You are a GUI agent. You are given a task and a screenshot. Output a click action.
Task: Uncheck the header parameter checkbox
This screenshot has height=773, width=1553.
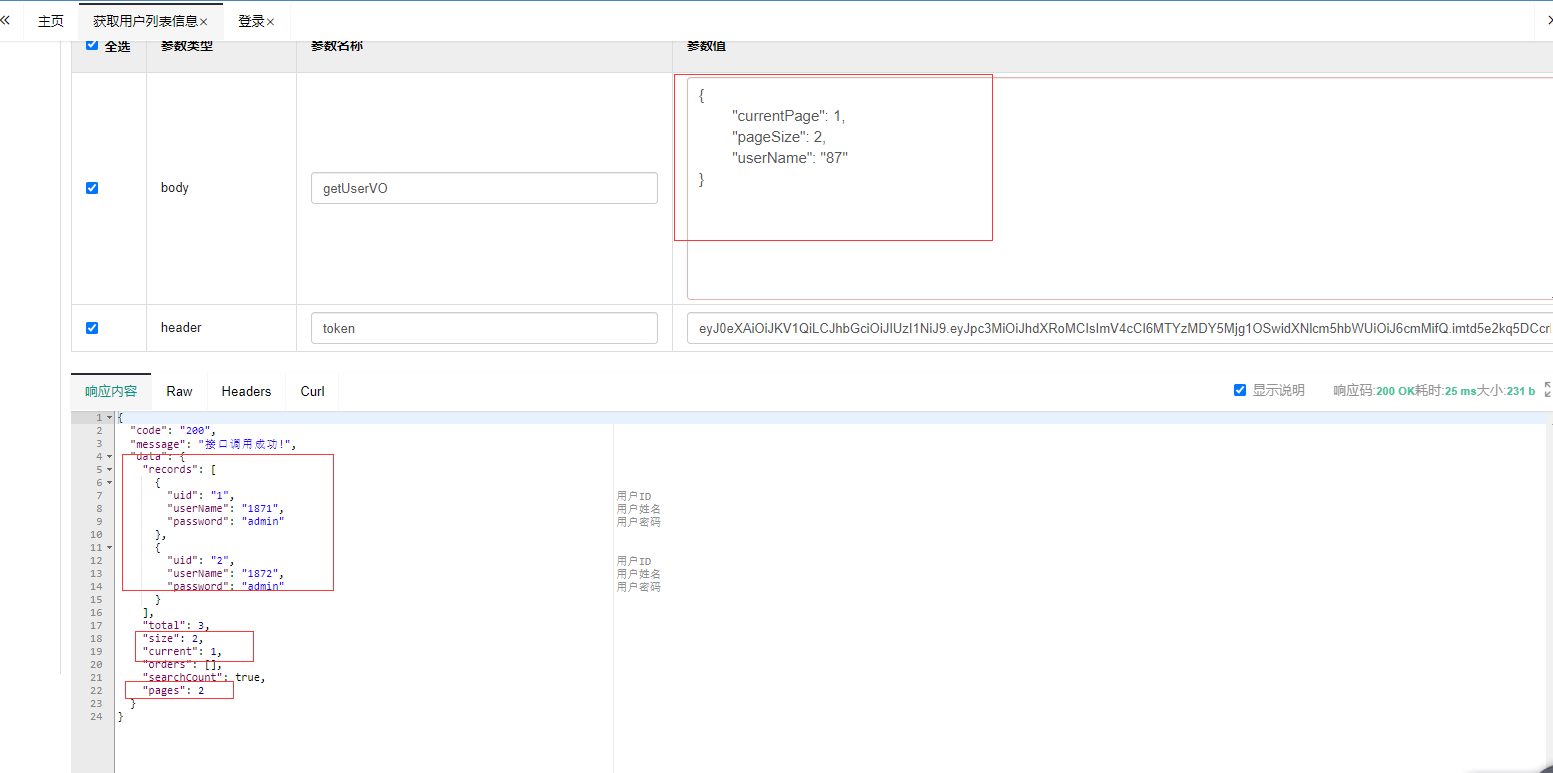pos(92,327)
